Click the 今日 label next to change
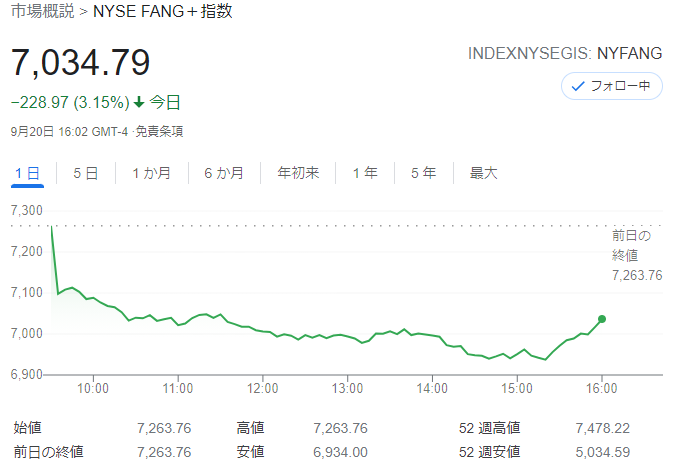The height and width of the screenshot is (472, 674). pyautogui.click(x=165, y=102)
